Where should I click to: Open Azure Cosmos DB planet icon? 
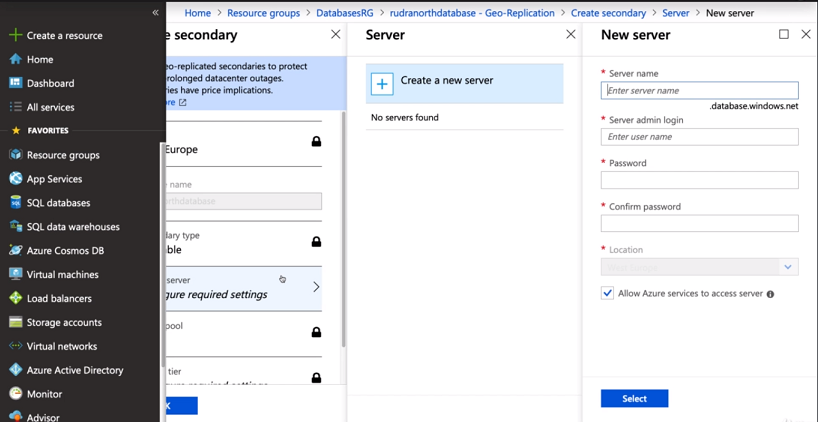(x=16, y=250)
